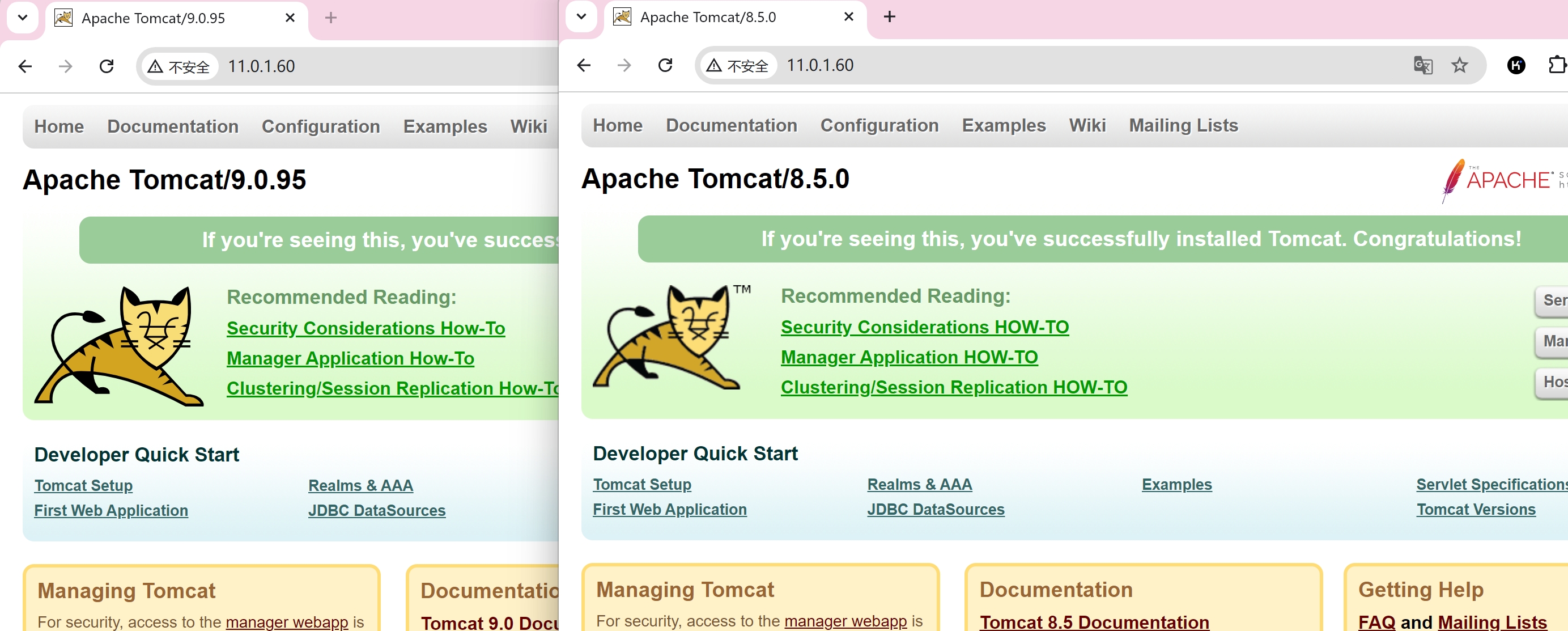
Task: Open Configuration in the Tomcat 9.0.95 nav bar
Action: (321, 126)
